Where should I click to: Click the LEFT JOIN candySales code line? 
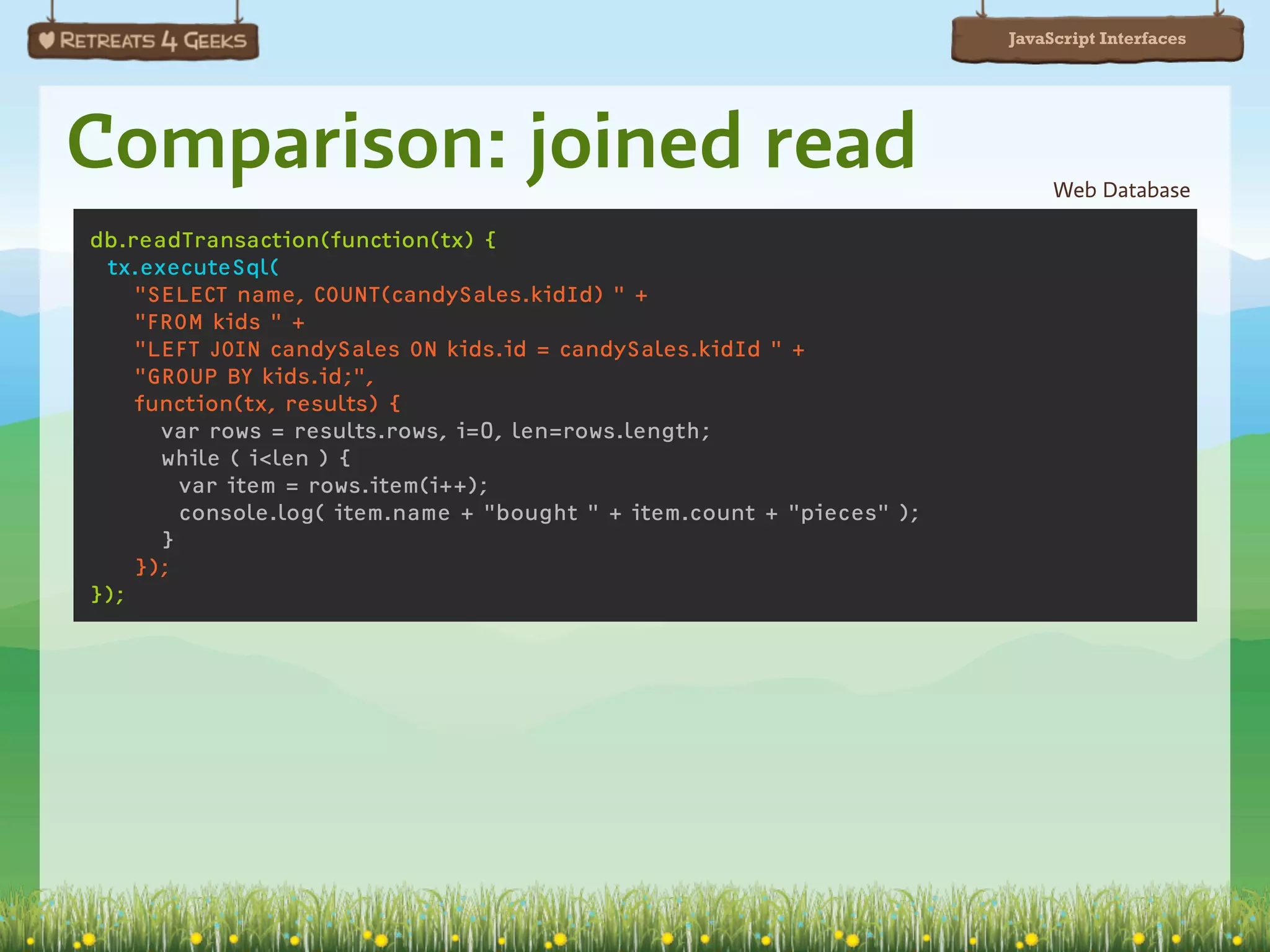(x=469, y=350)
